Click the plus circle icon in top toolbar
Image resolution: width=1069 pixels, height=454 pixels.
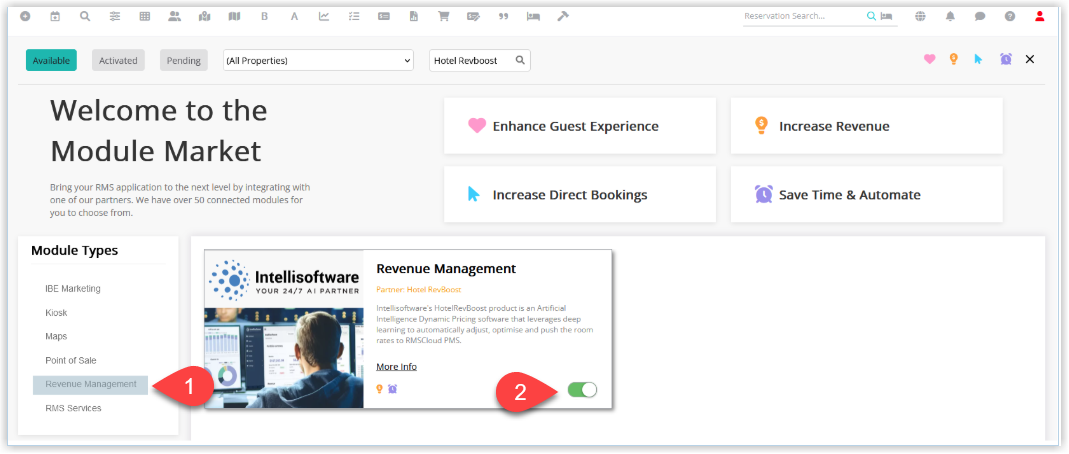coord(25,16)
